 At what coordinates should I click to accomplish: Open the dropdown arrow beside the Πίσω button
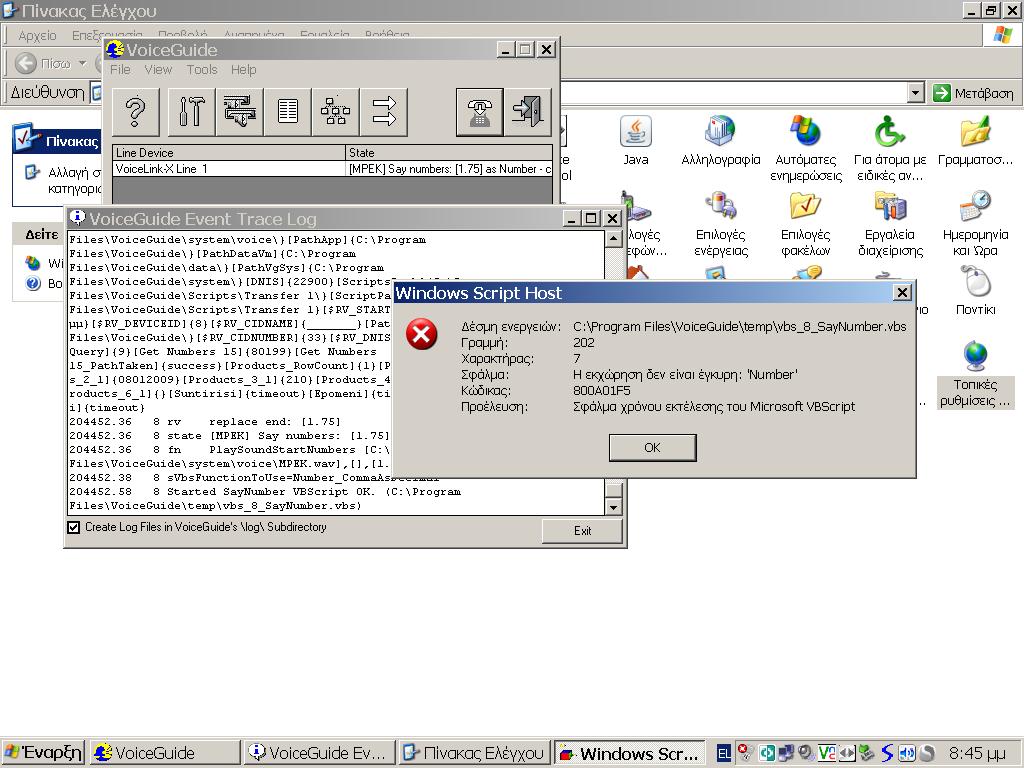[82, 63]
